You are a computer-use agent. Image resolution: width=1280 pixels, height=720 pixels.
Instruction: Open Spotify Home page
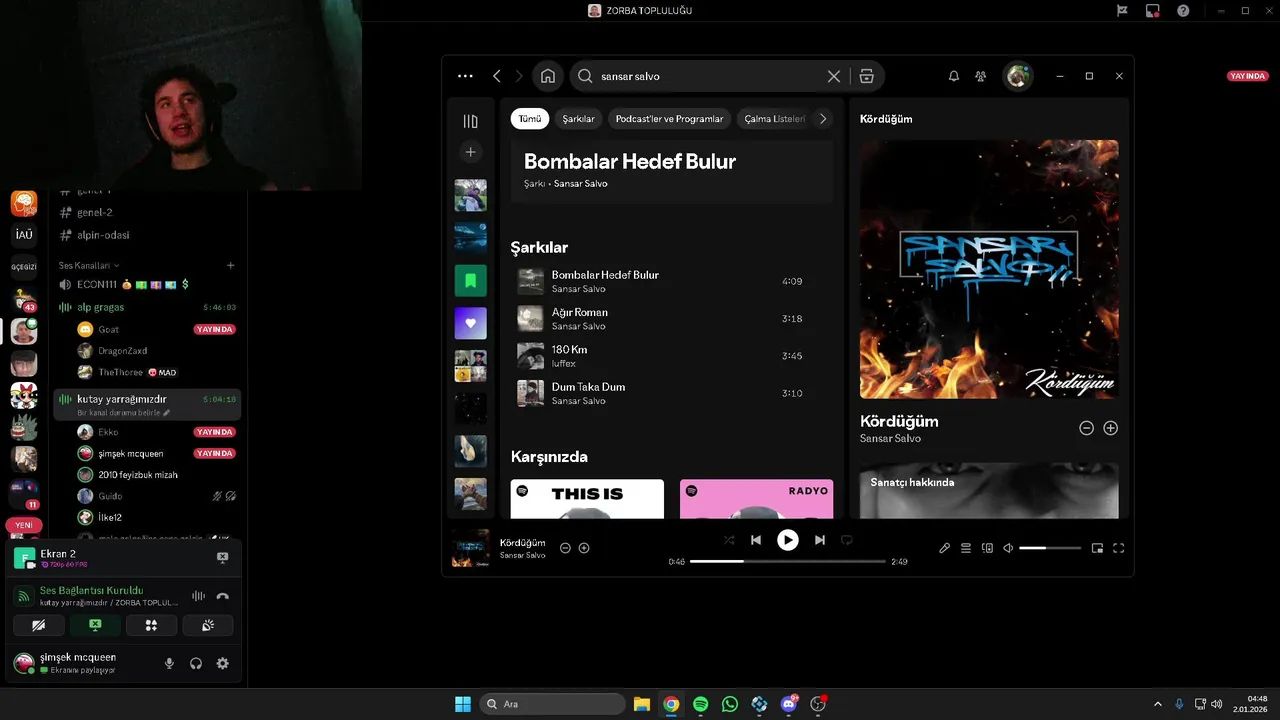coord(548,76)
